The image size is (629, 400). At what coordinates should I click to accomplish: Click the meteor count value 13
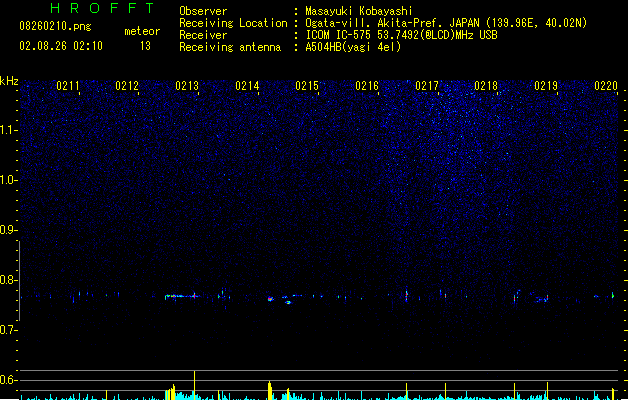click(x=145, y=46)
